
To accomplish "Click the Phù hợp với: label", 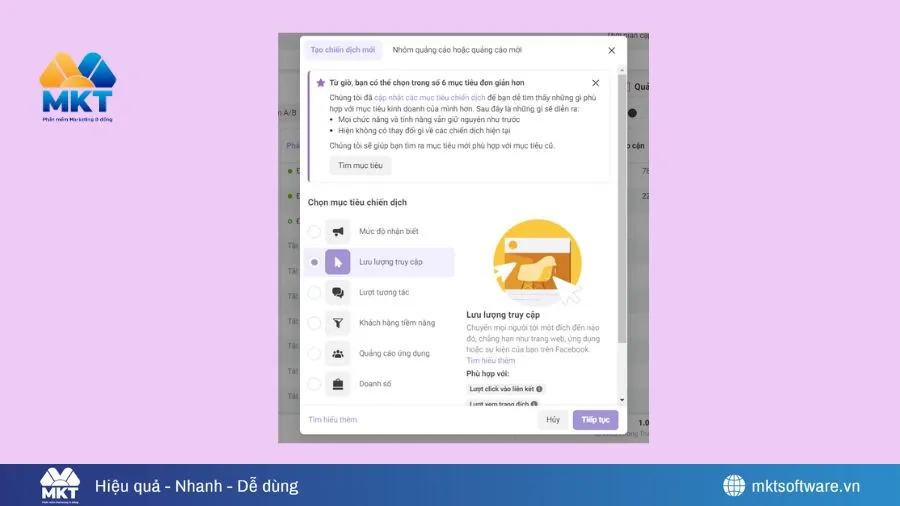I will pyautogui.click(x=487, y=373).
